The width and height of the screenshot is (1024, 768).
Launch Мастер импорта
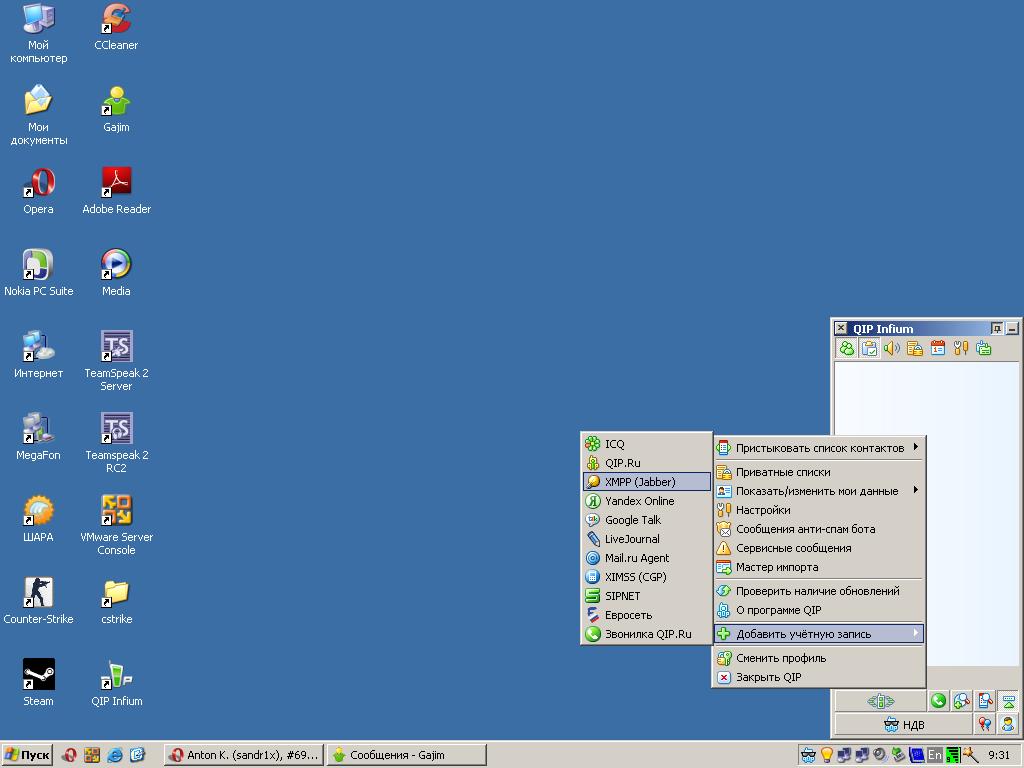(818, 567)
